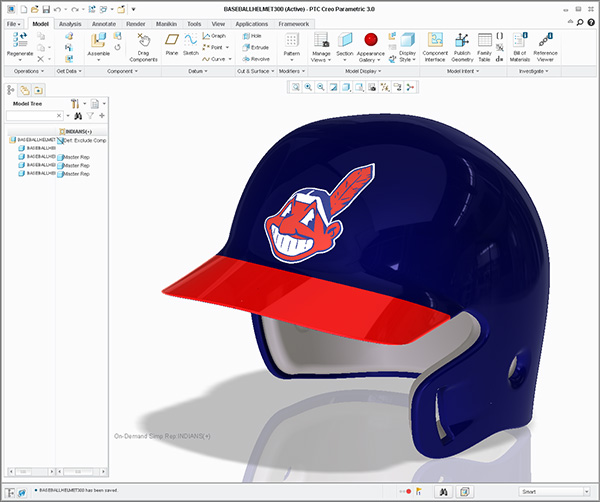This screenshot has height=502, width=600.
Task: Expand the Cut & Surface group dropdown
Action: point(256,71)
